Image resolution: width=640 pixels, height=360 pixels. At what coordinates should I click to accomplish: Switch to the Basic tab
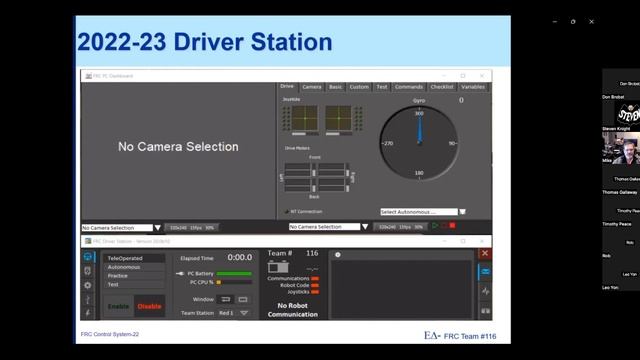click(336, 87)
